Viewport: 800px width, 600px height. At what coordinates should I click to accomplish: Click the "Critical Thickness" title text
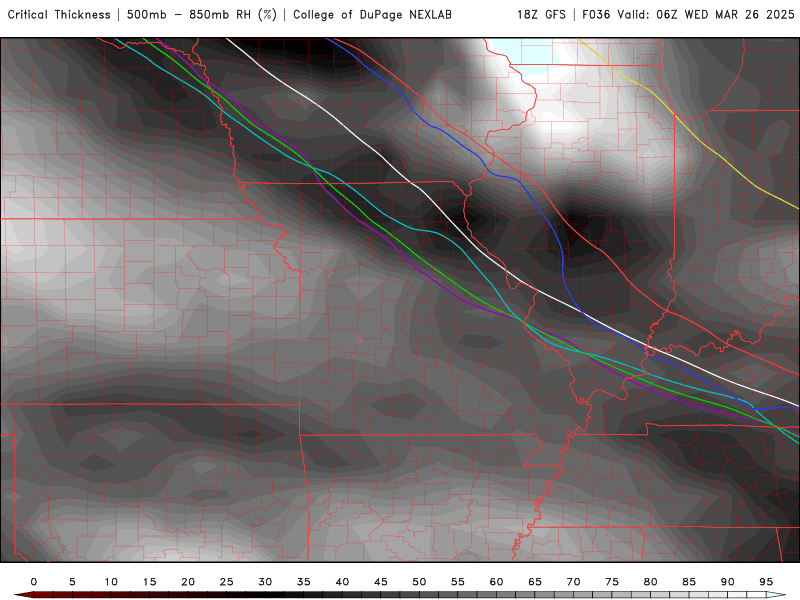pyautogui.click(x=59, y=14)
